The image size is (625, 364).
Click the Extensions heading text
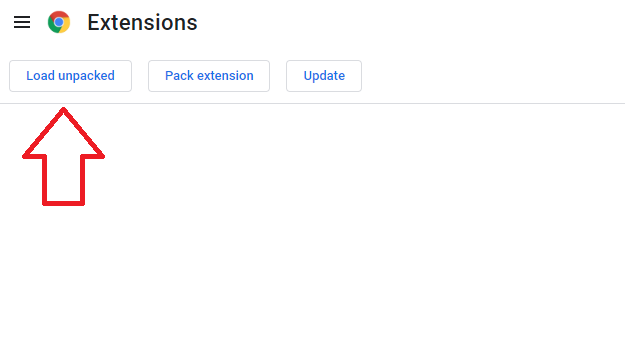tap(142, 22)
